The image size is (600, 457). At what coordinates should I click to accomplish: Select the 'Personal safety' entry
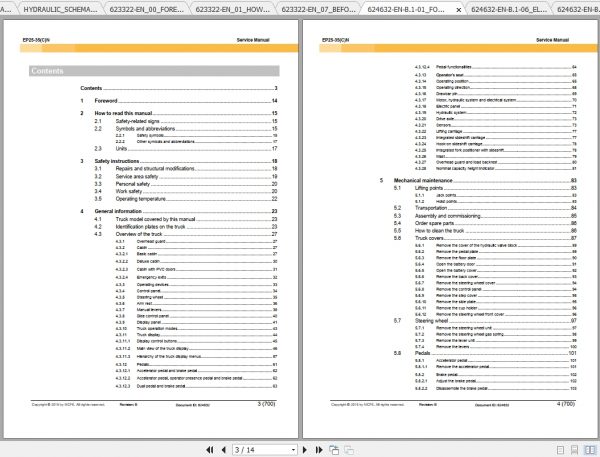(133, 184)
